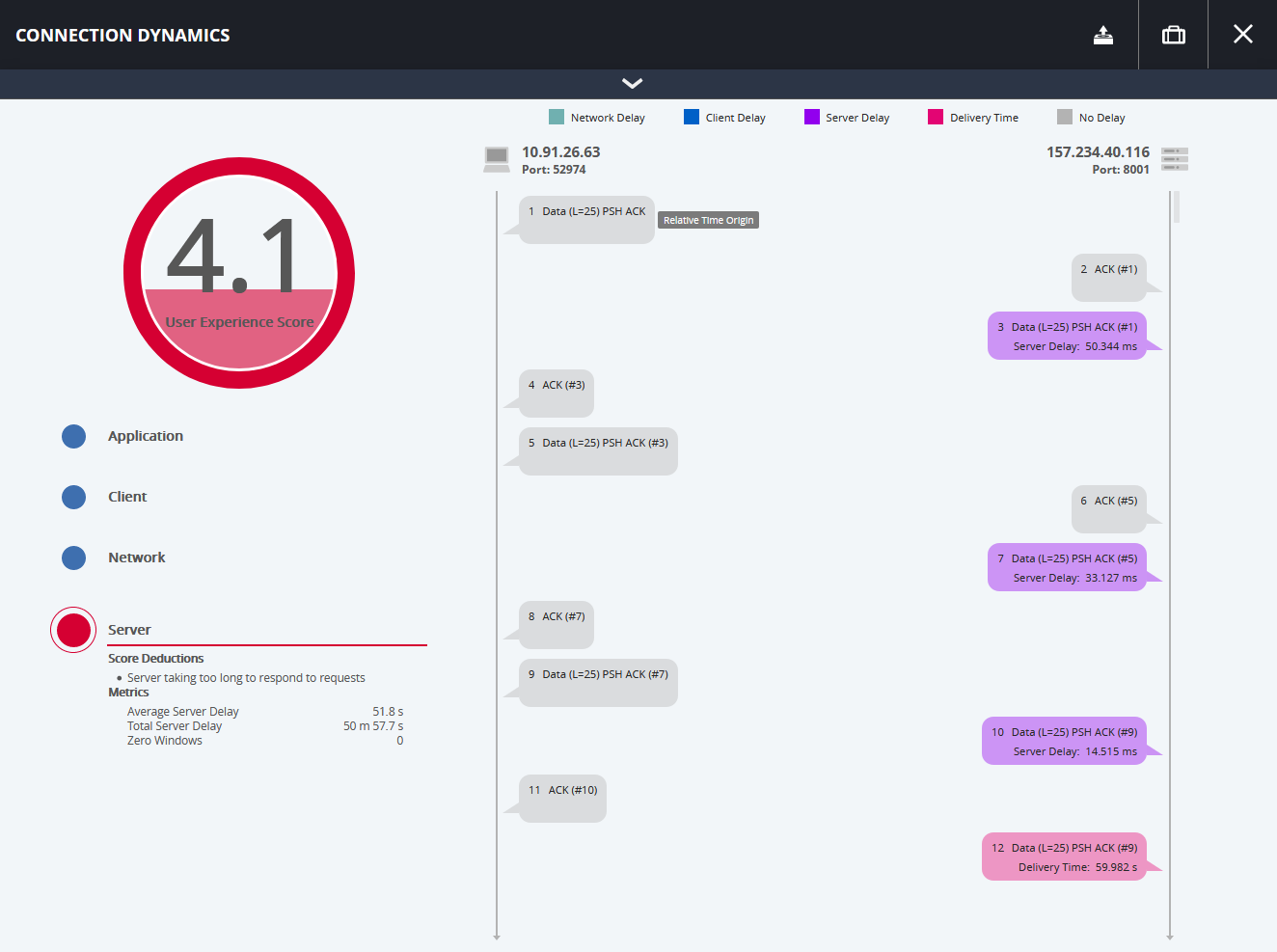1277x952 pixels.
Task: Click the Network Delay legend swatch
Action: click(557, 118)
